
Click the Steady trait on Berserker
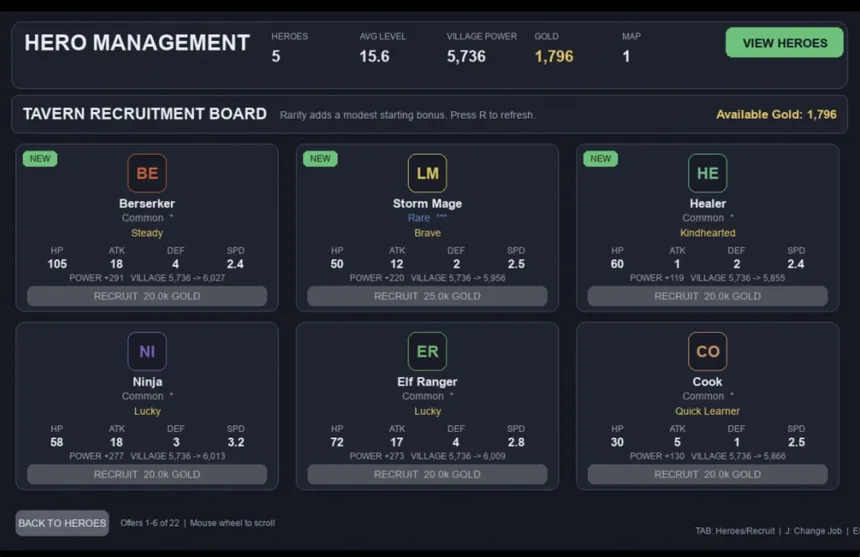click(x=147, y=233)
